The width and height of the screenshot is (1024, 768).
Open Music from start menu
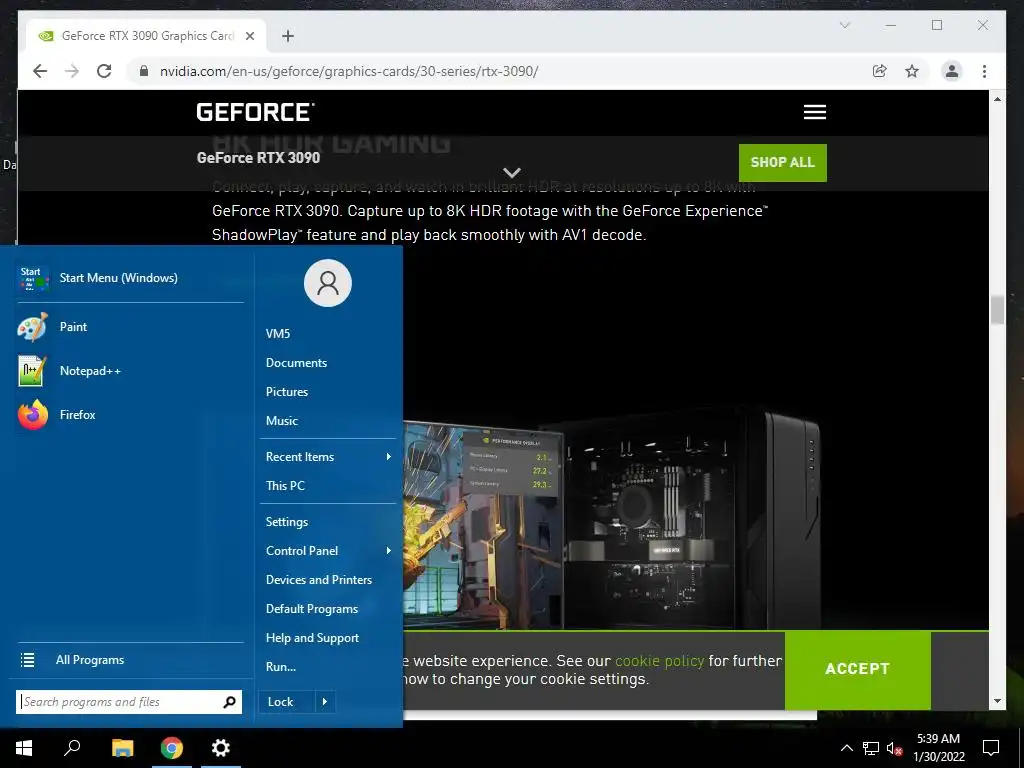281,421
